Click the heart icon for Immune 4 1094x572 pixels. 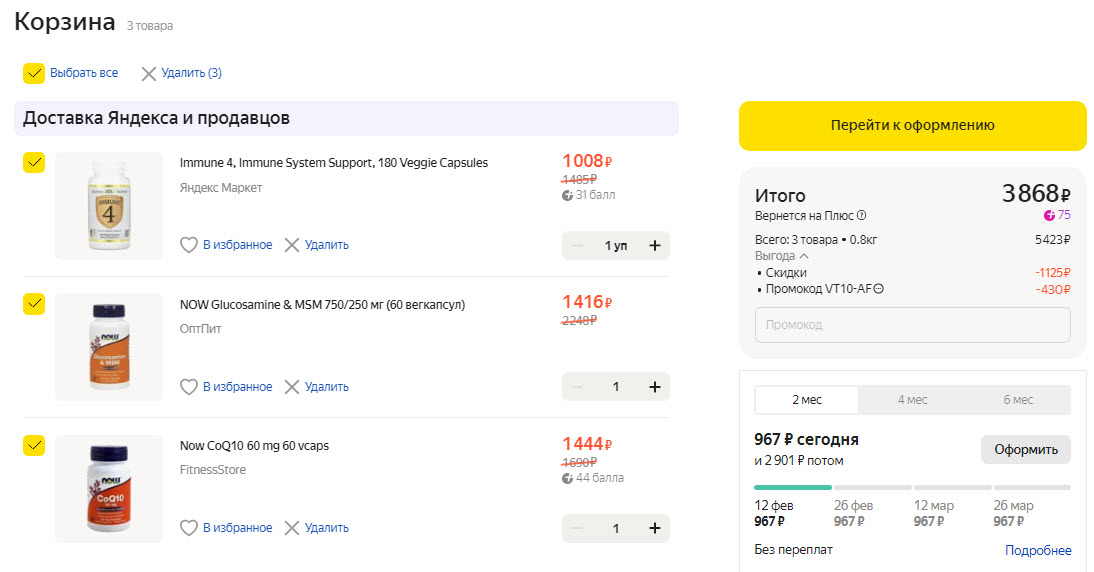coord(188,245)
